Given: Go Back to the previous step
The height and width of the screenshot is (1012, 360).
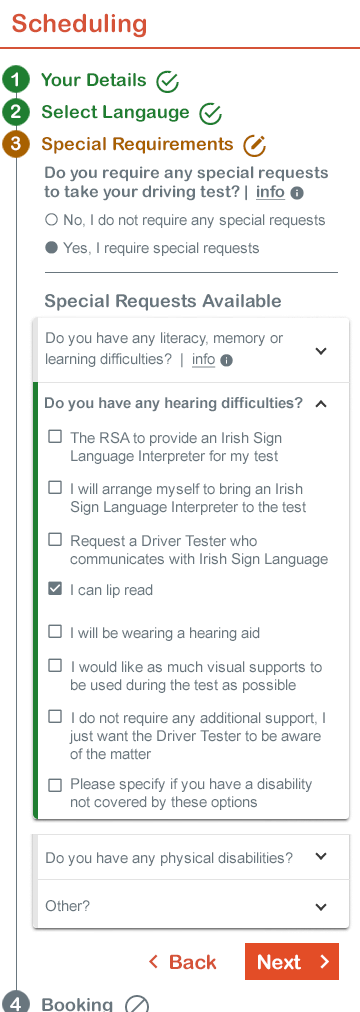Looking at the screenshot, I should click(183, 962).
